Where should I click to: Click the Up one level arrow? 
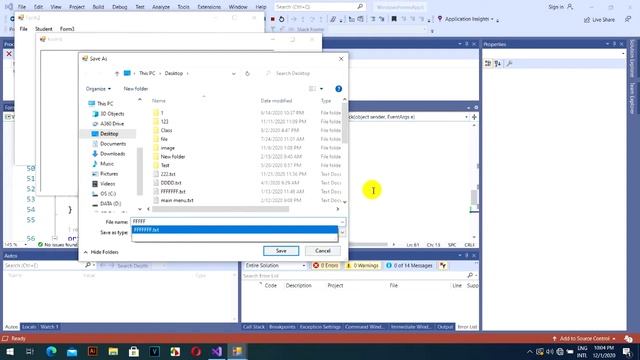(x=117, y=73)
